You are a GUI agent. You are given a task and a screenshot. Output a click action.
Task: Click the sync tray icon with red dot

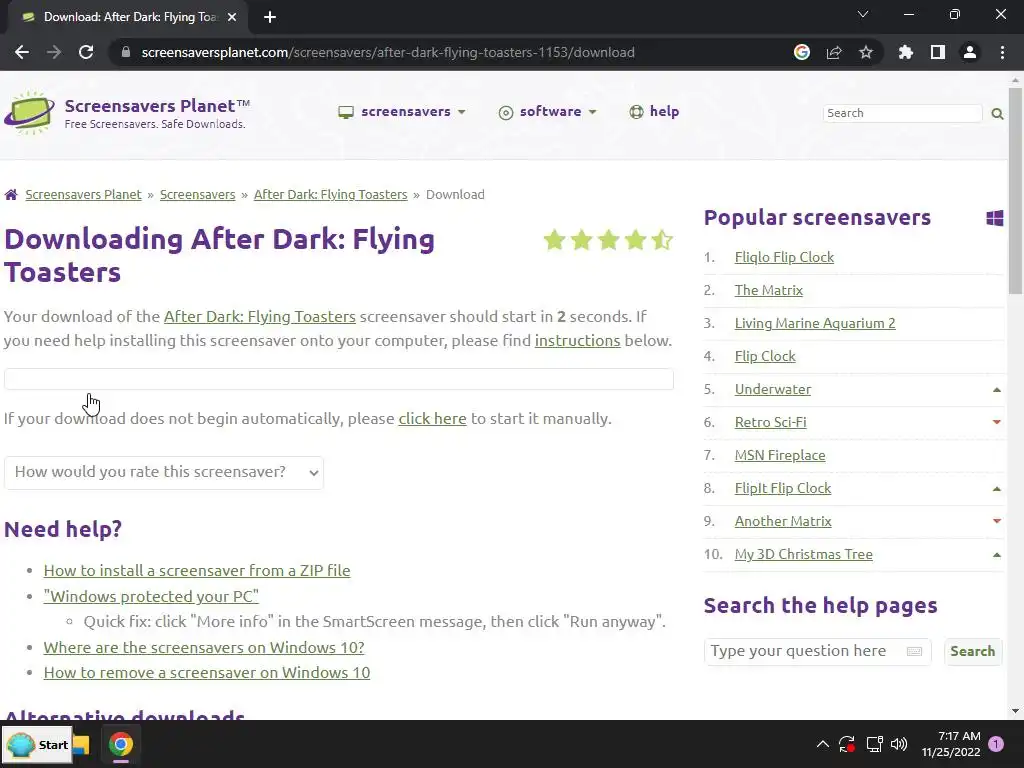[x=847, y=744]
